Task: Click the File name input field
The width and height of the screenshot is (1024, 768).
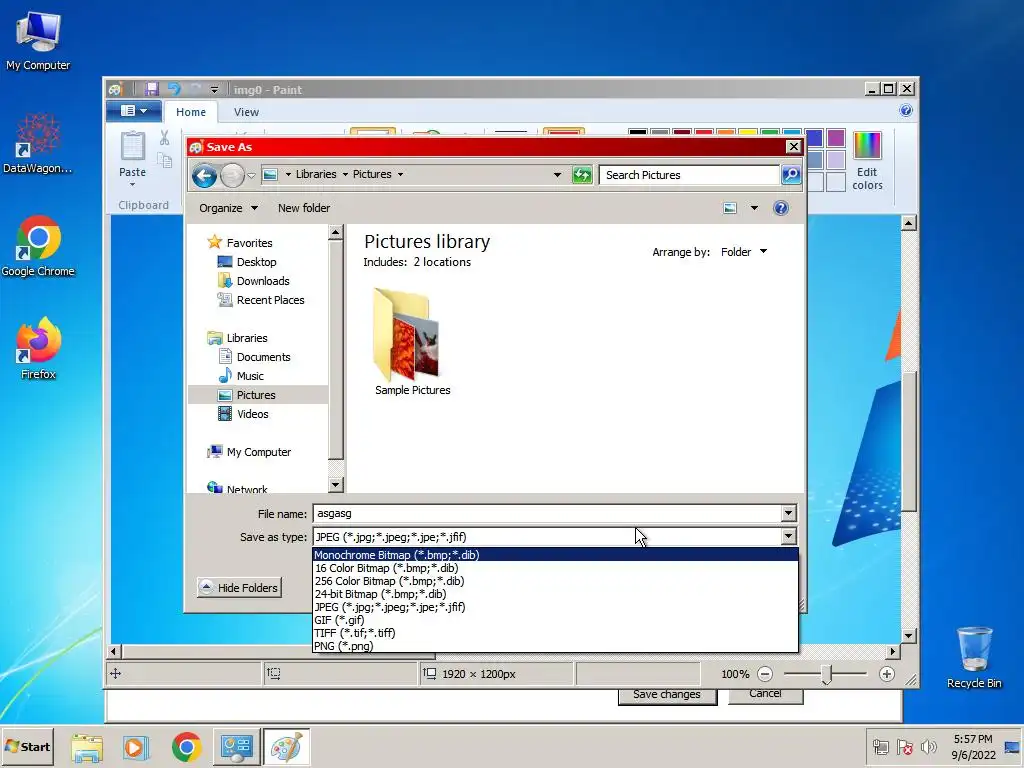Action: [547, 513]
